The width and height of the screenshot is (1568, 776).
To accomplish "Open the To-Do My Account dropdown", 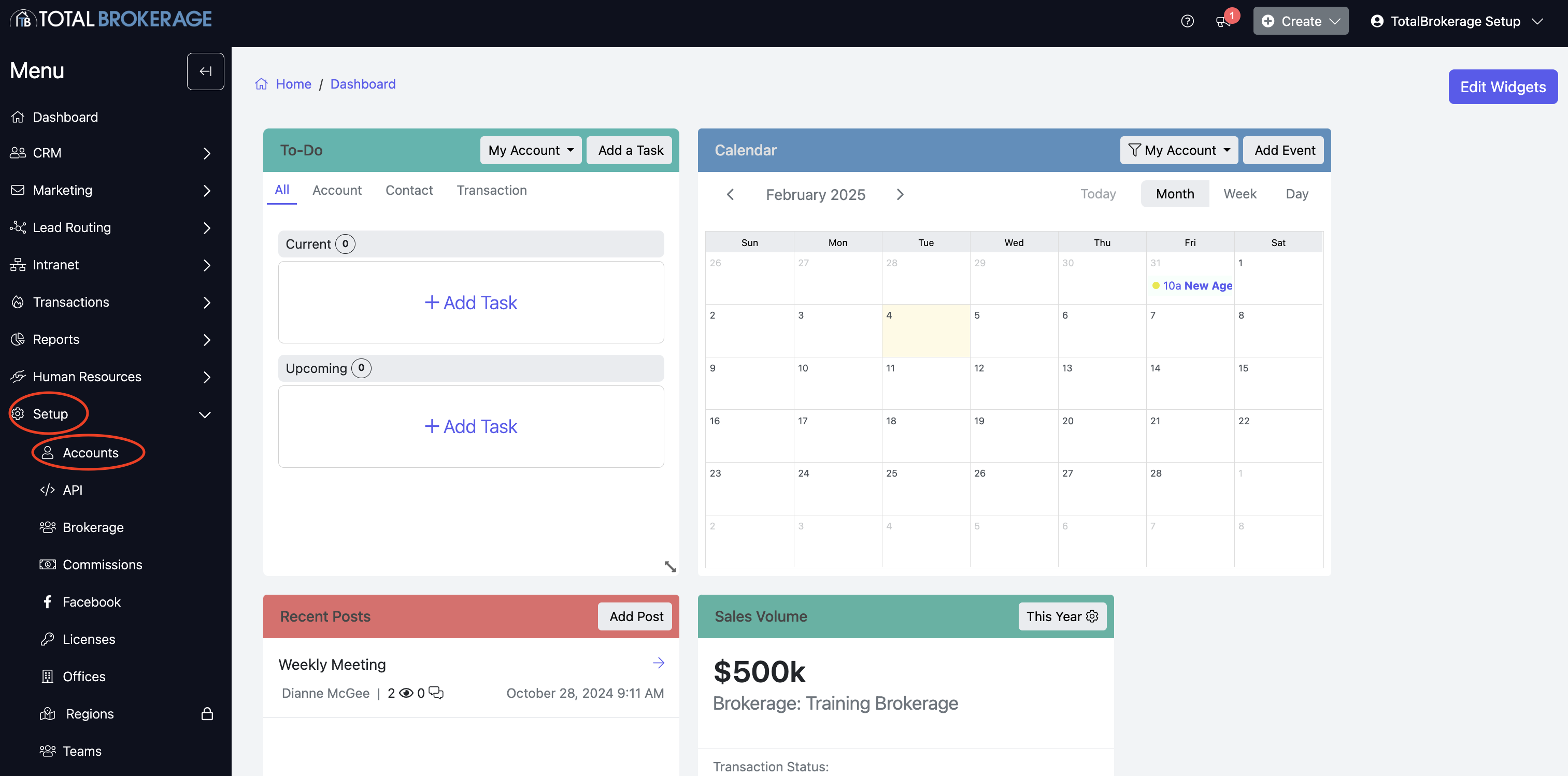I will (x=530, y=150).
